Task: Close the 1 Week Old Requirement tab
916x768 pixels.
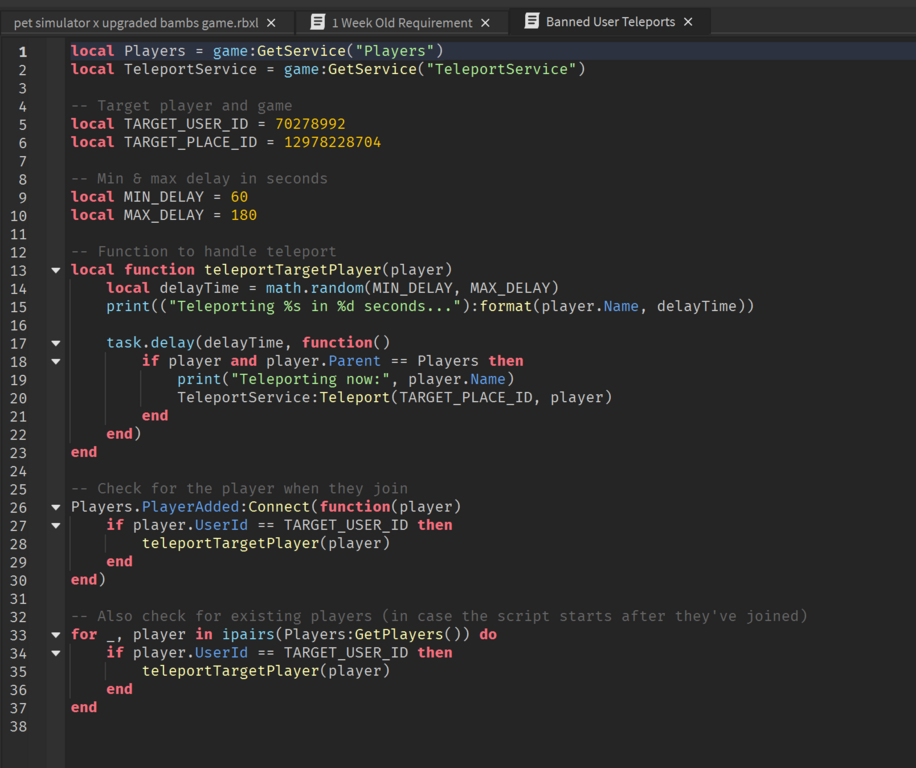Action: pyautogui.click(x=486, y=22)
